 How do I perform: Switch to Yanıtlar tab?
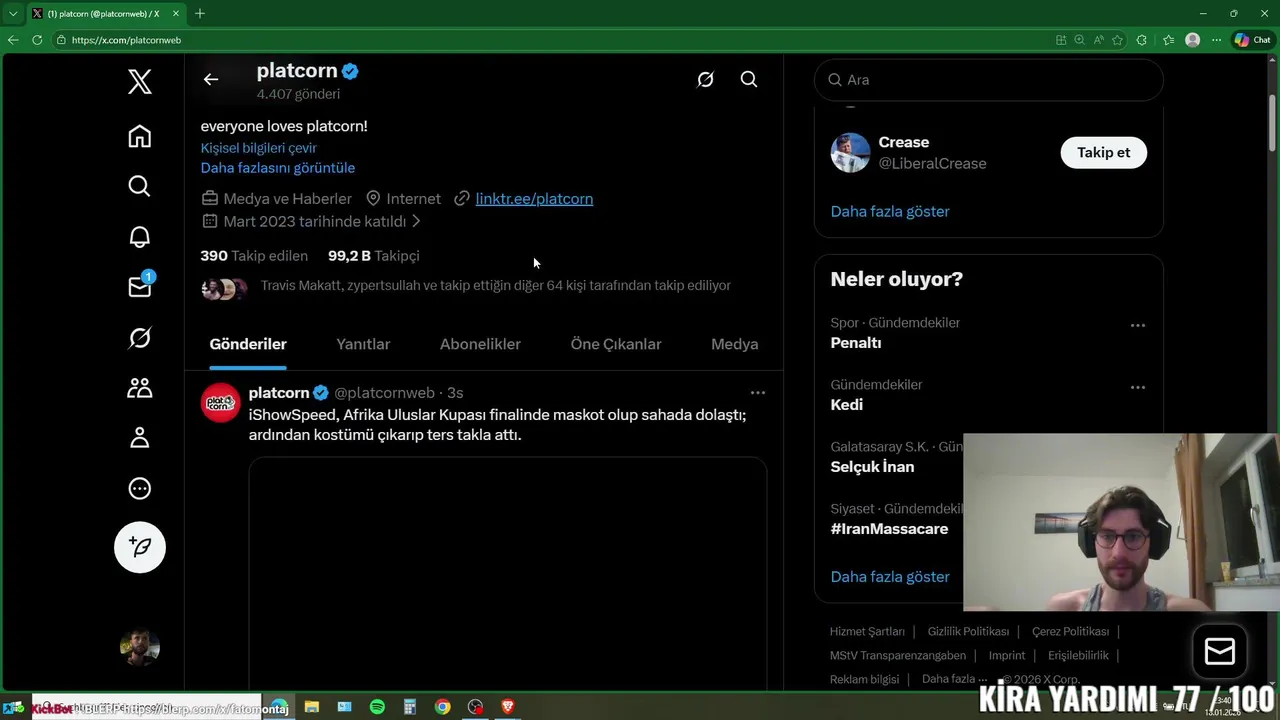363,344
